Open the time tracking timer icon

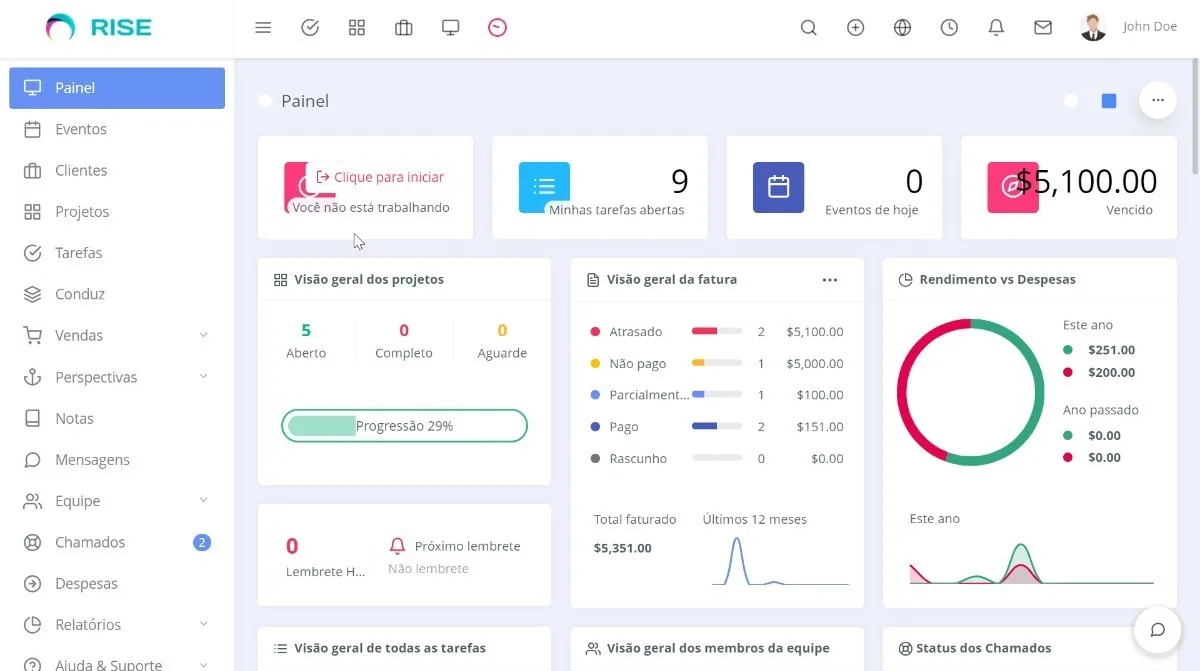point(498,27)
